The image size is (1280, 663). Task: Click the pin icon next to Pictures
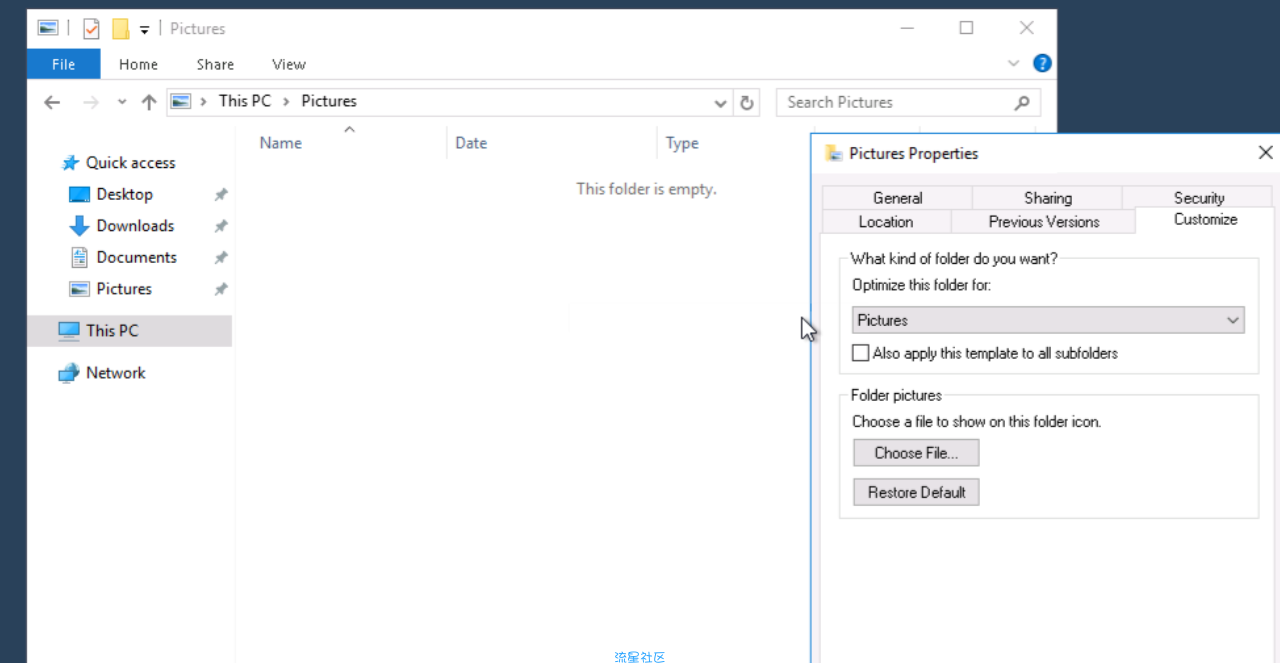[x=221, y=289]
